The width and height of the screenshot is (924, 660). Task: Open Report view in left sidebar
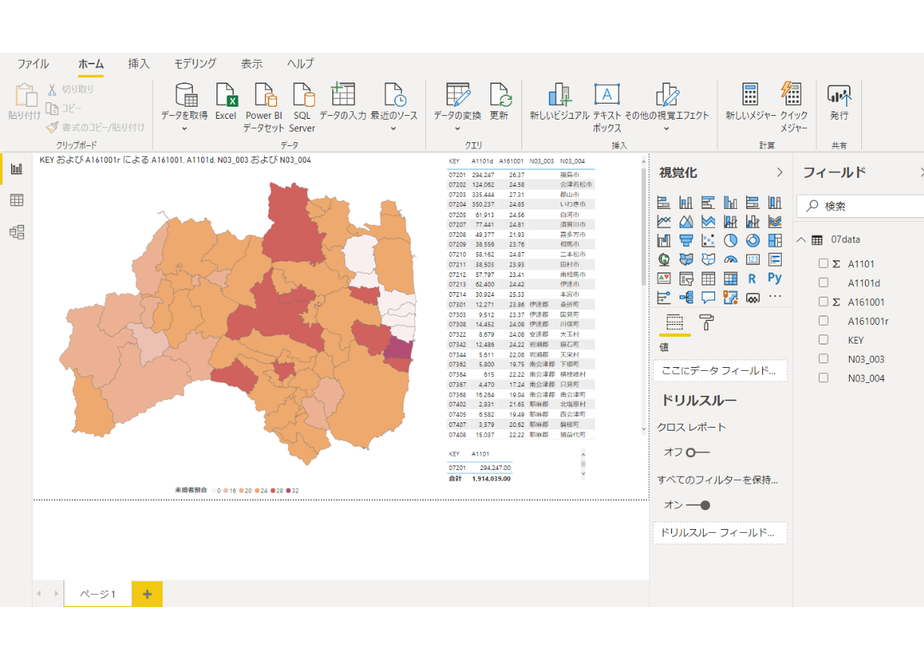point(16,169)
